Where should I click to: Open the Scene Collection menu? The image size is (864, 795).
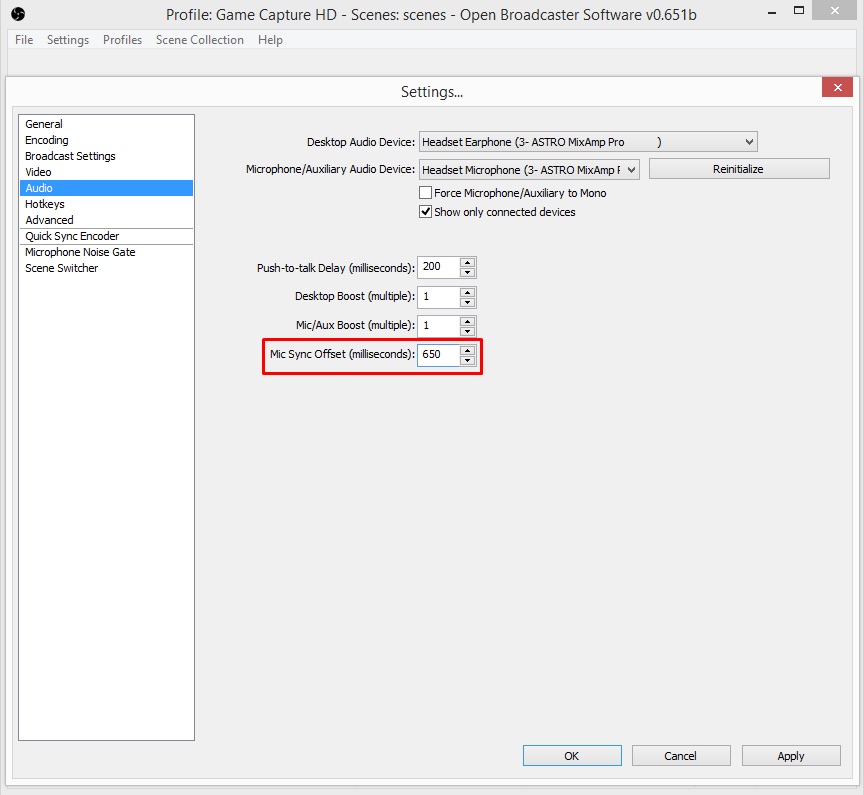199,40
